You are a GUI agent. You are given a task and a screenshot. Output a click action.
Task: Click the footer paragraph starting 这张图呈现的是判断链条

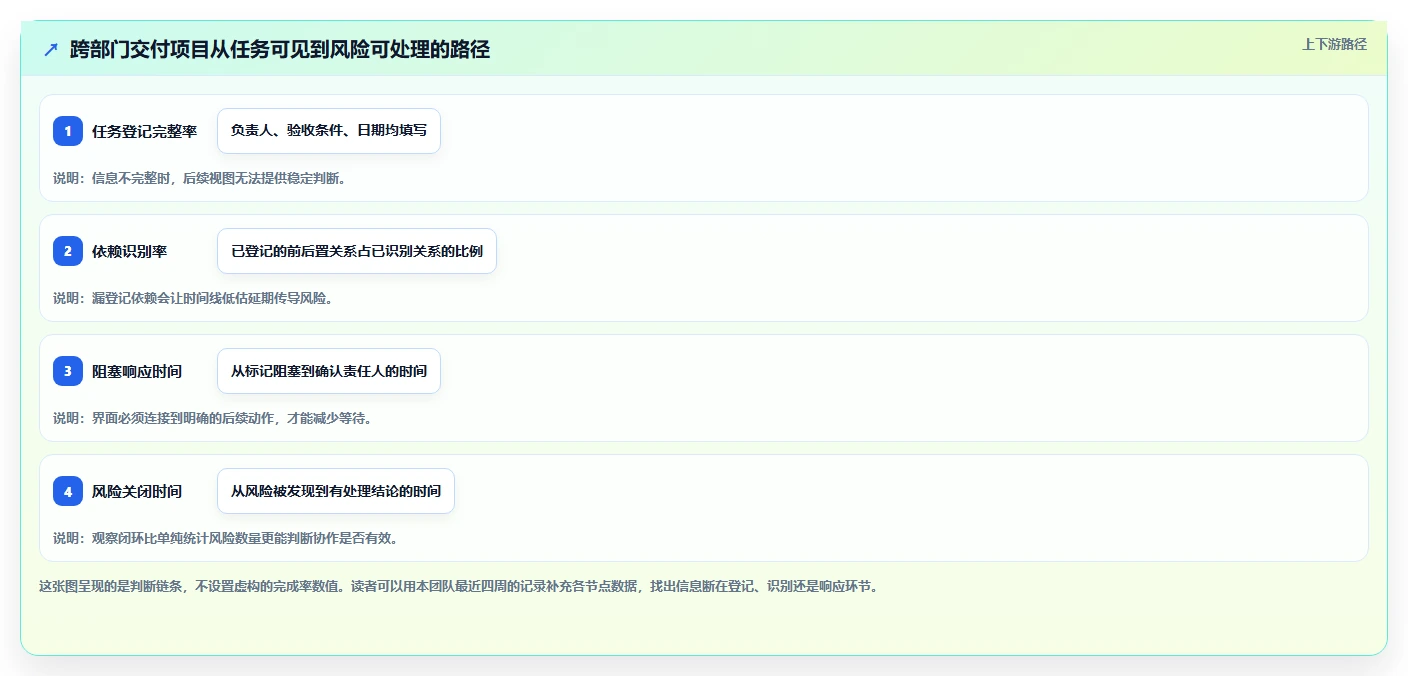(x=458, y=586)
